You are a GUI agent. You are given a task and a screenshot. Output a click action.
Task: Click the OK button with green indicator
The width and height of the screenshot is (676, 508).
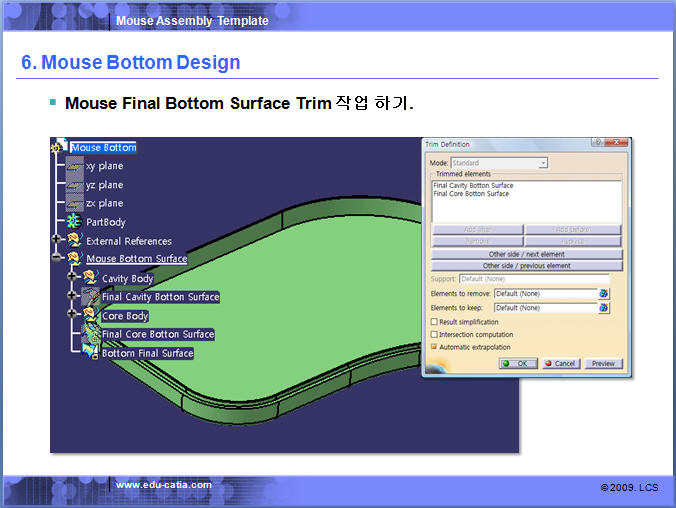(518, 364)
